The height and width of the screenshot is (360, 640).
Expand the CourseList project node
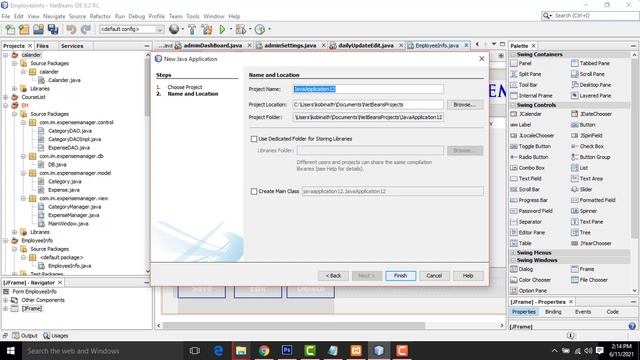pyautogui.click(x=6, y=97)
